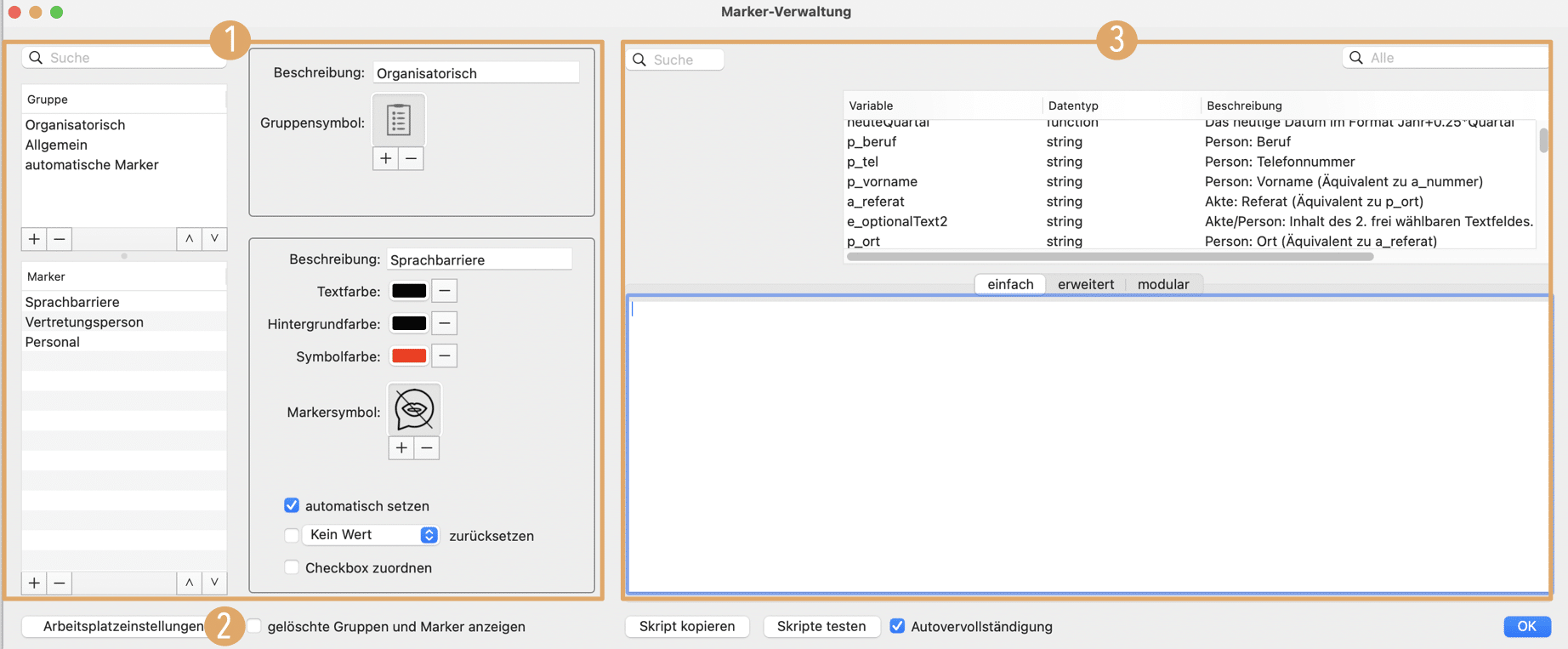1568x649 pixels.
Task: Click the Skript kopieren button
Action: (687, 626)
